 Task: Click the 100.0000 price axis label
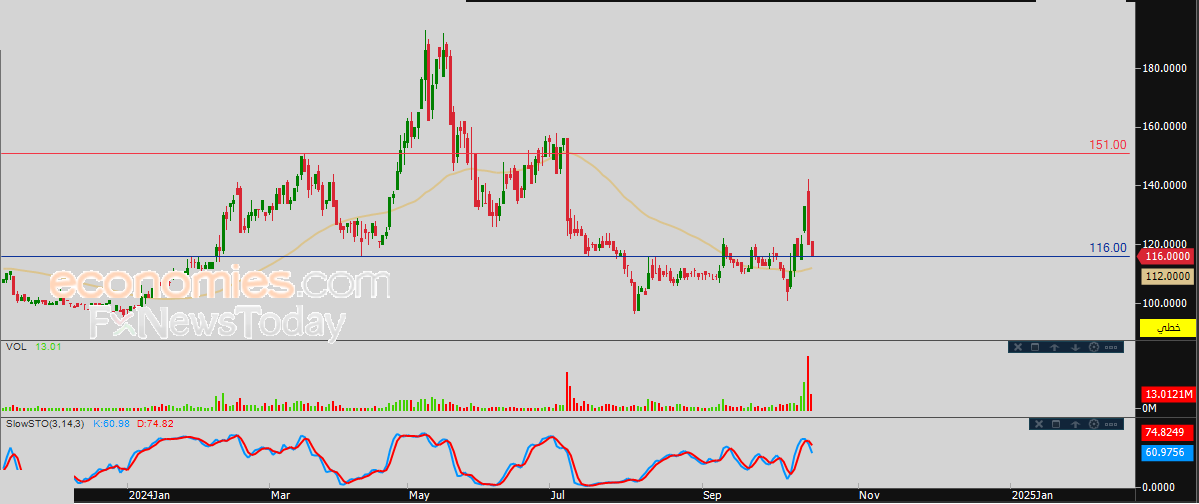[x=1167, y=303]
